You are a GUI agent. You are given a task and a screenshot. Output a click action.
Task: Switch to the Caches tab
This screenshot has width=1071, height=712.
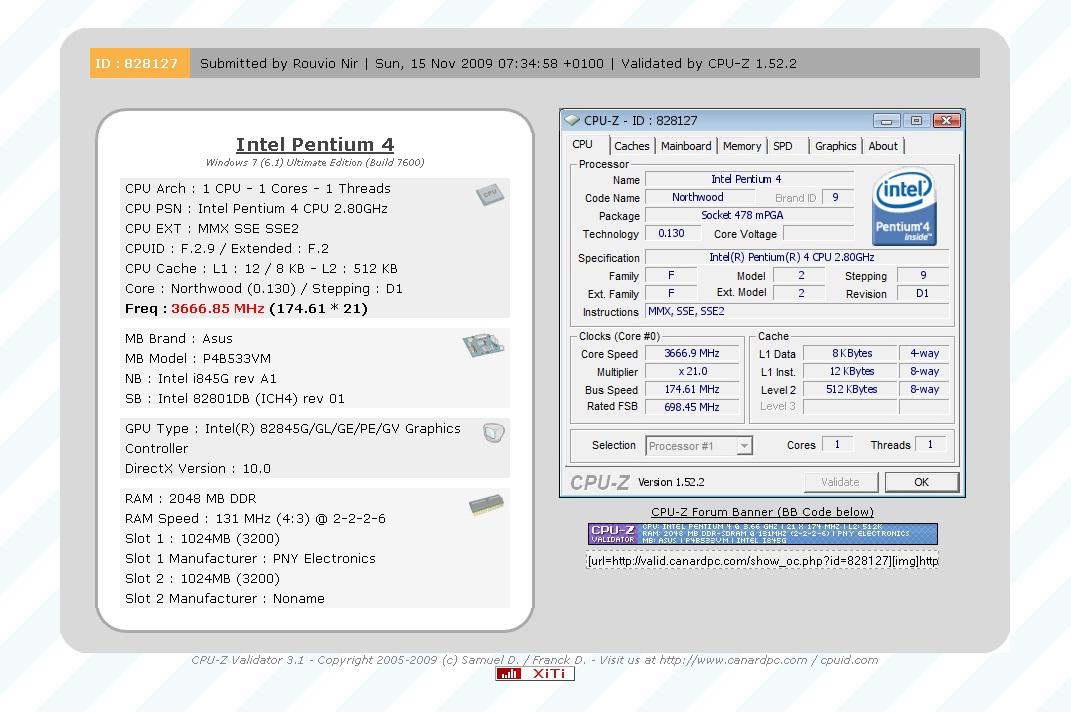tap(632, 146)
